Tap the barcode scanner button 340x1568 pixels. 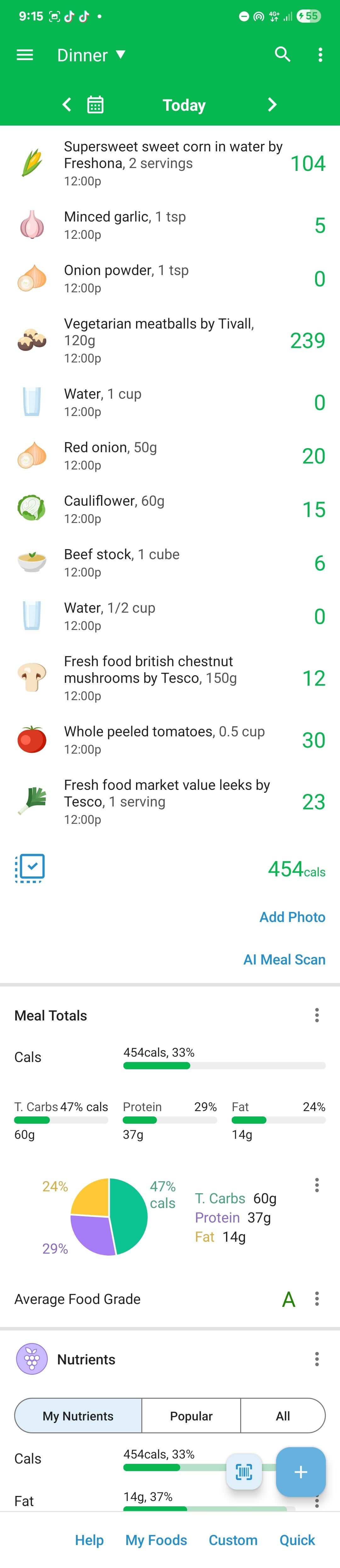click(x=244, y=1472)
